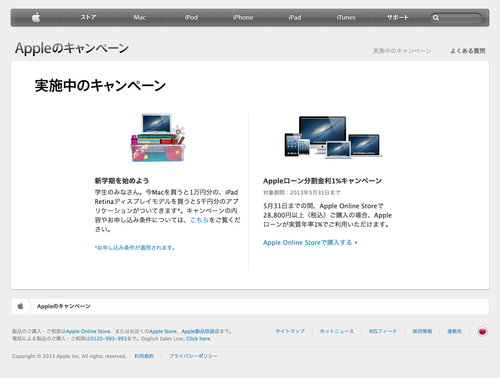Open the iPhone navigation tab
Screen dimensions: 500x378
[243, 17]
